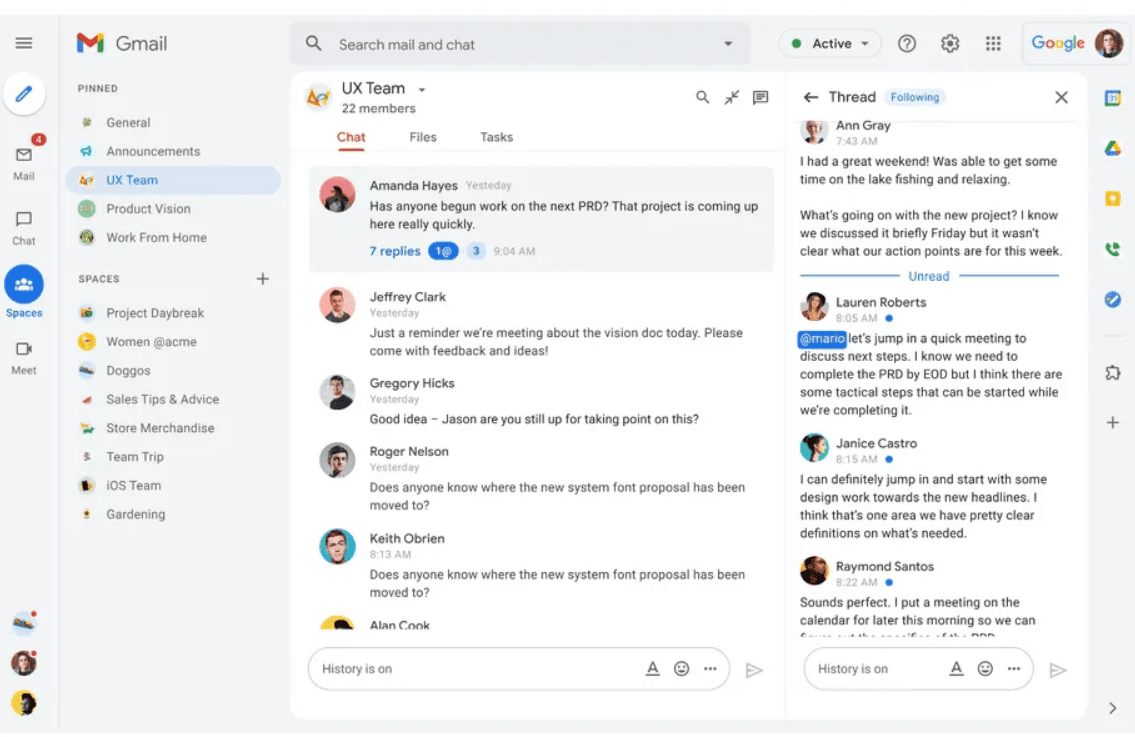
Task: Search within the UX Team space
Action: pos(702,97)
